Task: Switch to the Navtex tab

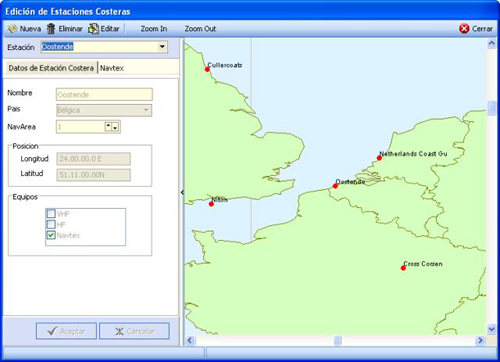Action: 112,68
